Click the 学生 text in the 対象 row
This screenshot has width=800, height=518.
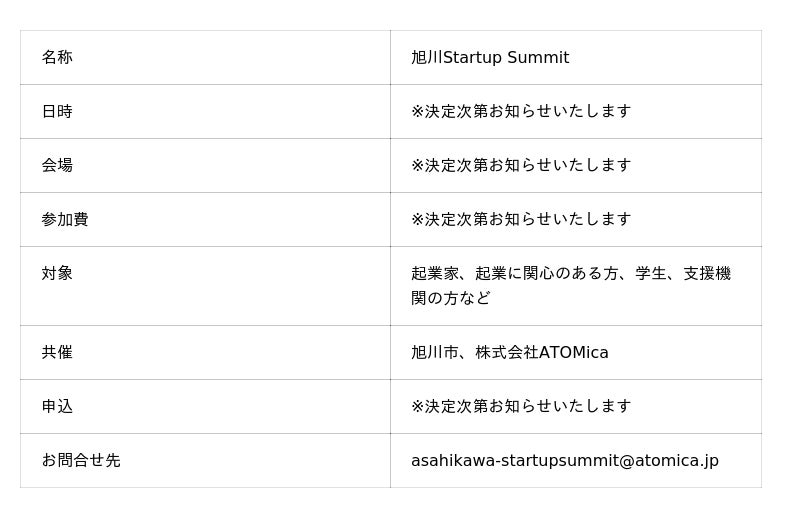pyautogui.click(x=651, y=274)
